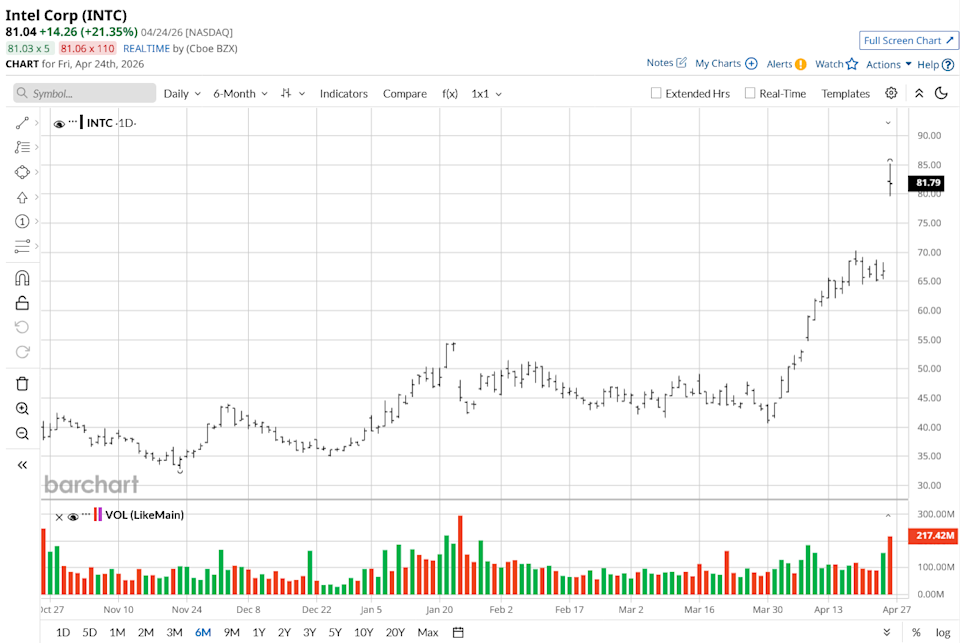Zoom in using the magnifier plus icon
960x643 pixels.
tap(22, 409)
